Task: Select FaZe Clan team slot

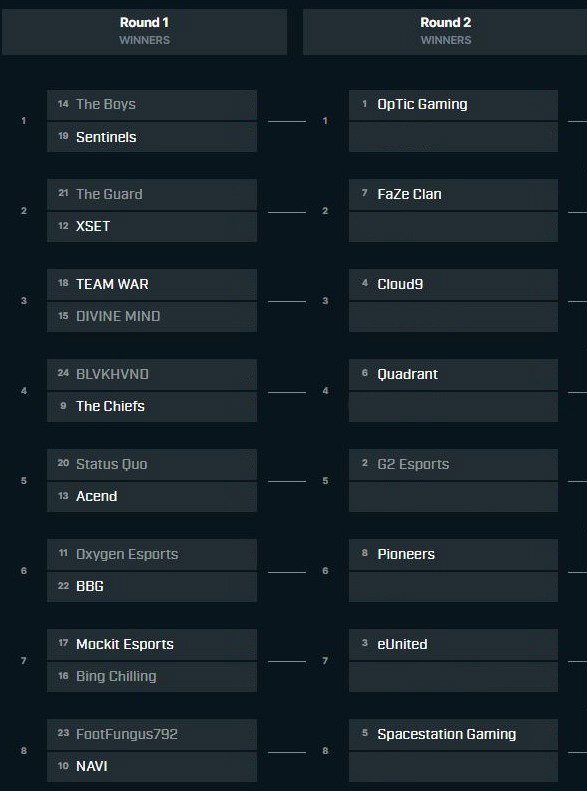Action: (x=453, y=194)
